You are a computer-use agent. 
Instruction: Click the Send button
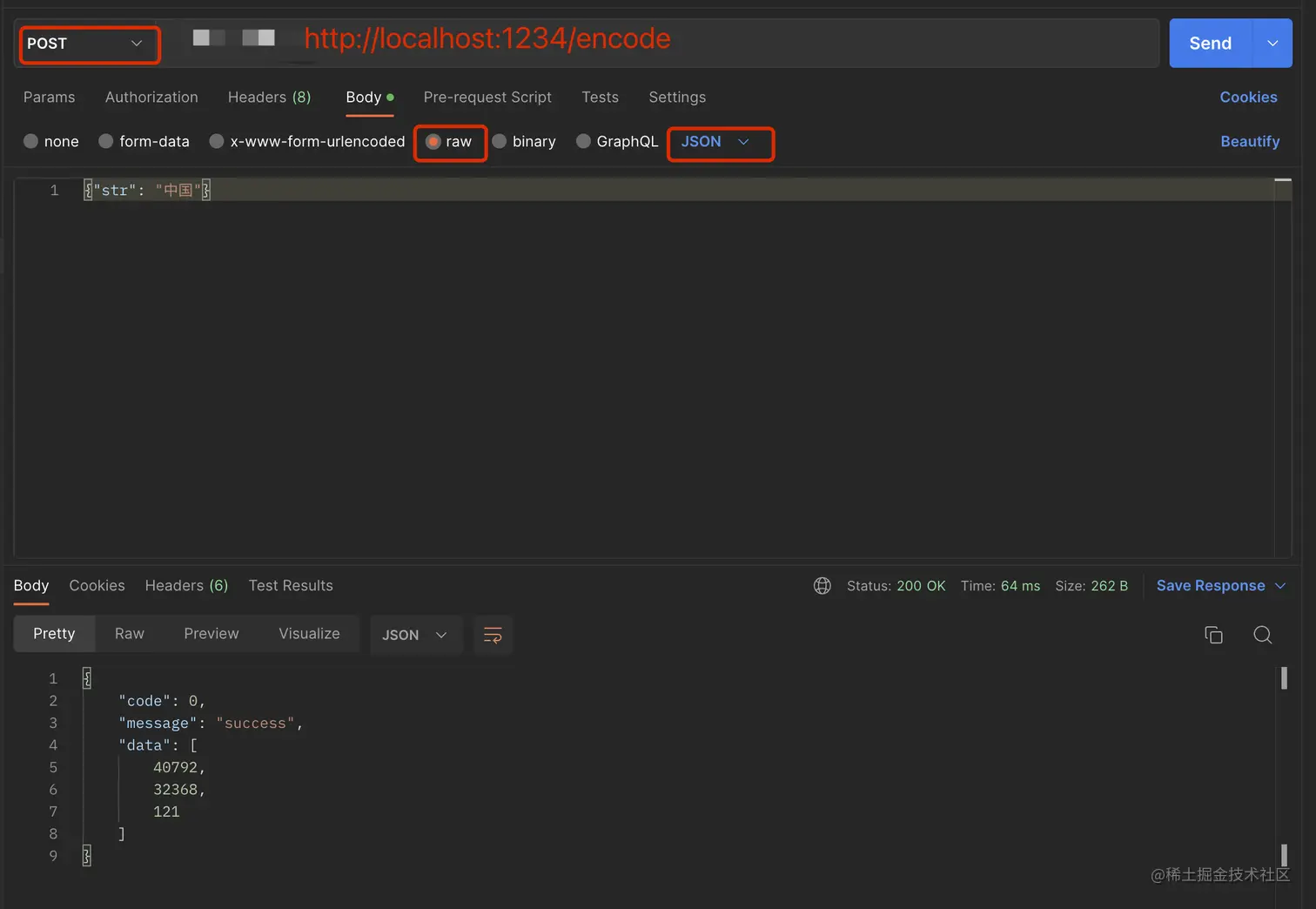(x=1211, y=44)
